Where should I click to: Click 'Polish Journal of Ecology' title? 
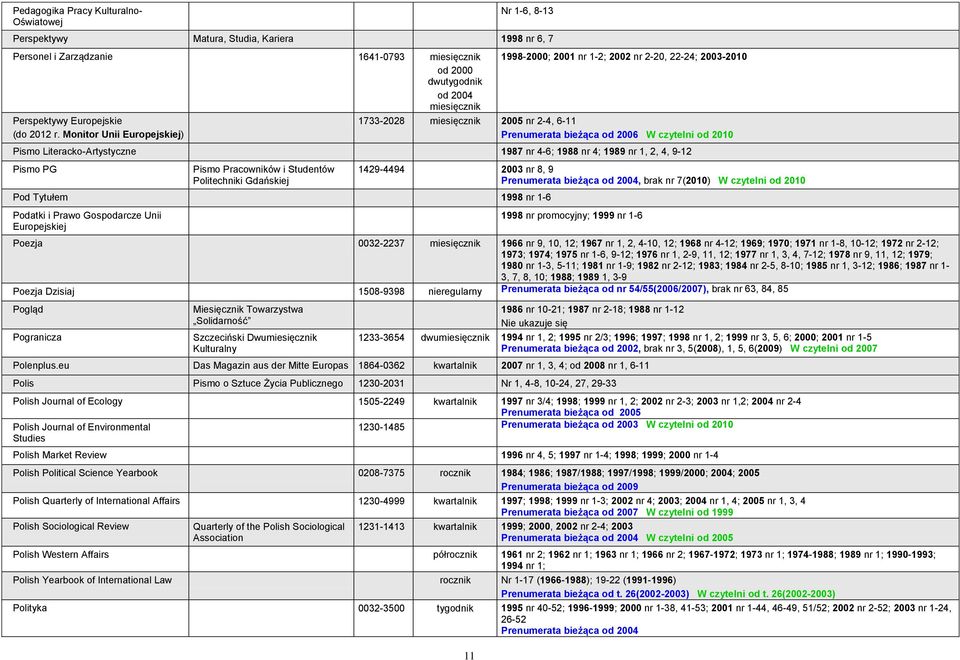[67, 402]
